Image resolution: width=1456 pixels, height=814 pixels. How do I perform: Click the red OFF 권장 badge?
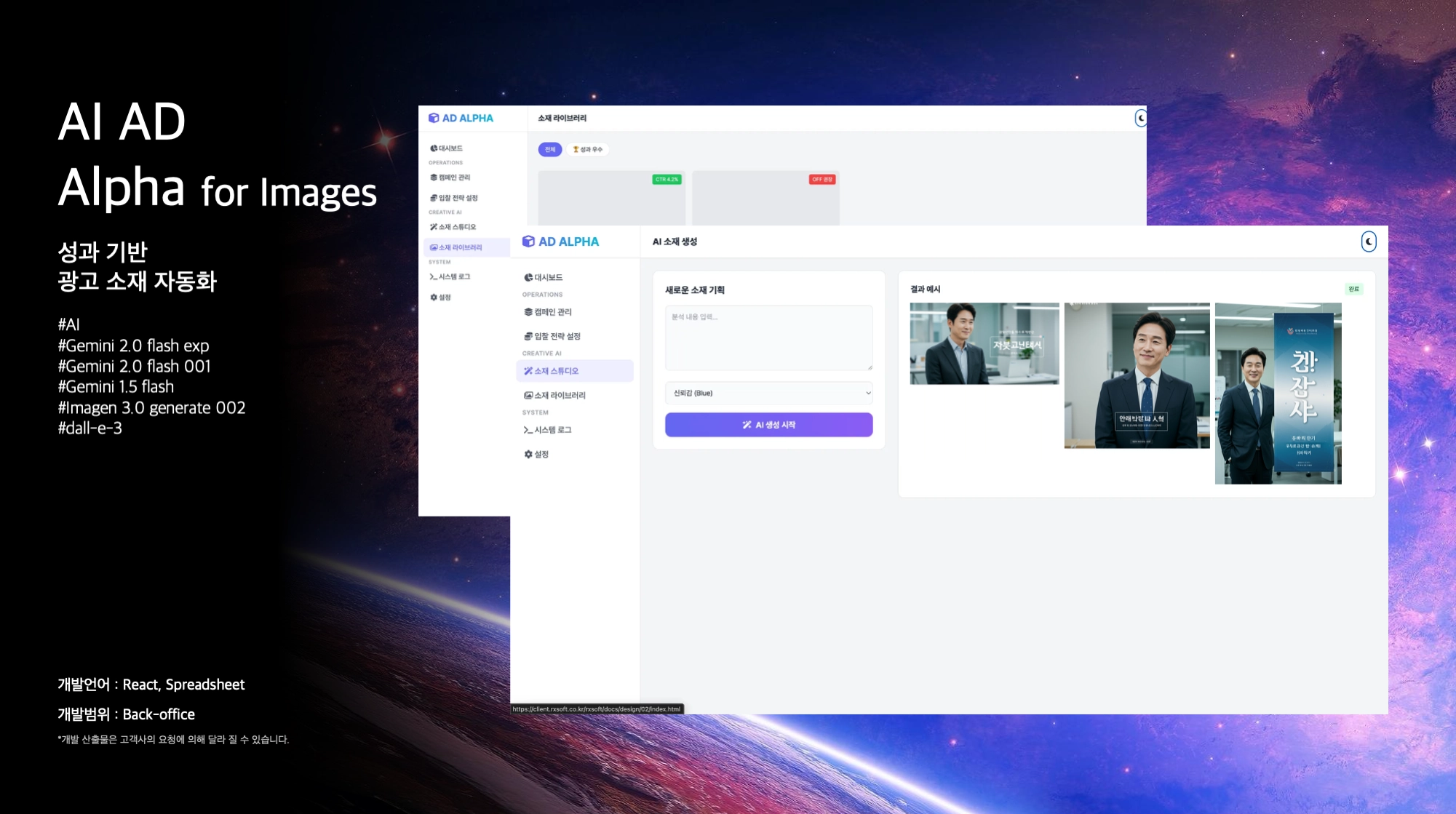pyautogui.click(x=822, y=179)
